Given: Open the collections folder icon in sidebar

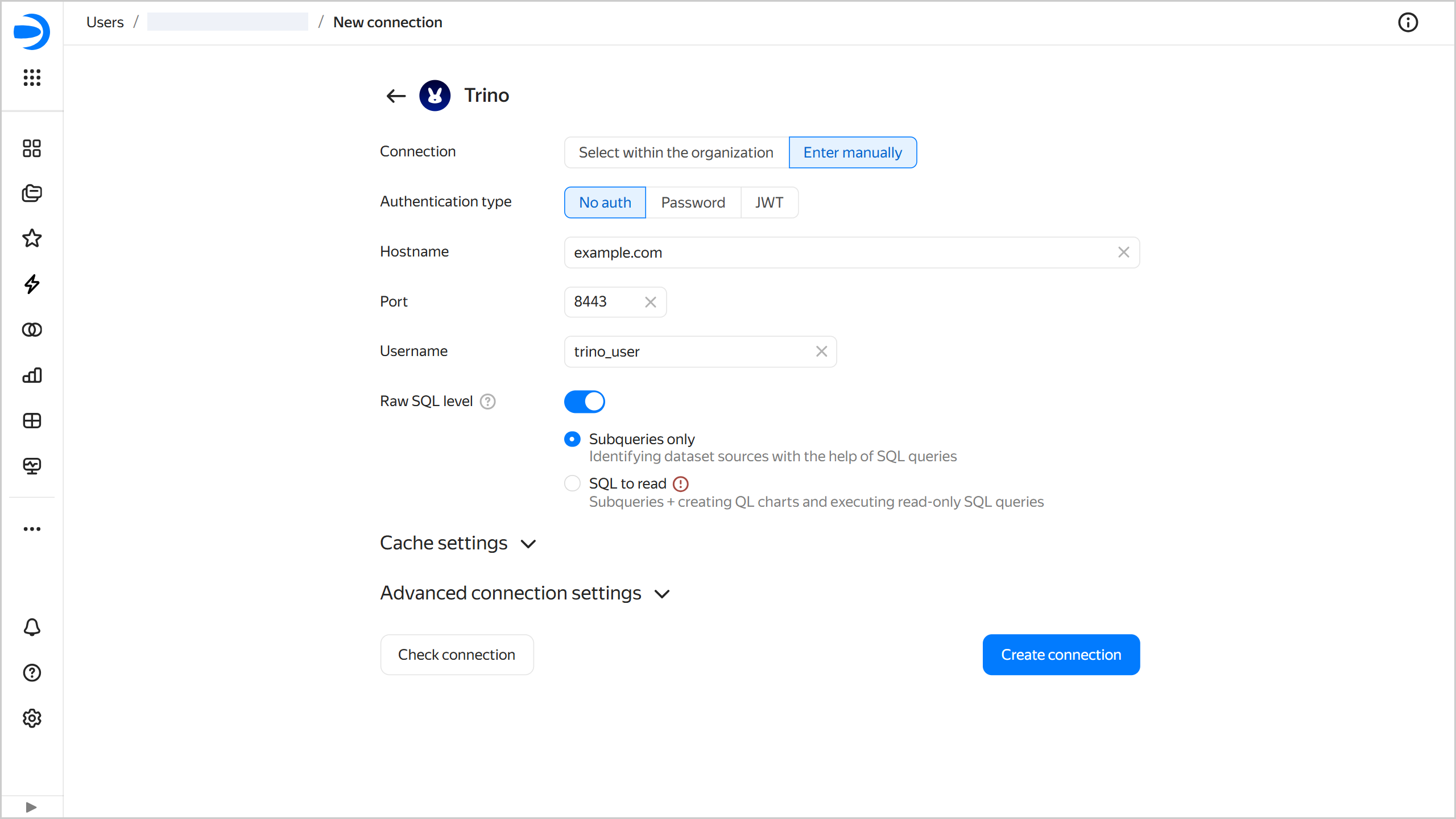Looking at the screenshot, I should pos(32,193).
